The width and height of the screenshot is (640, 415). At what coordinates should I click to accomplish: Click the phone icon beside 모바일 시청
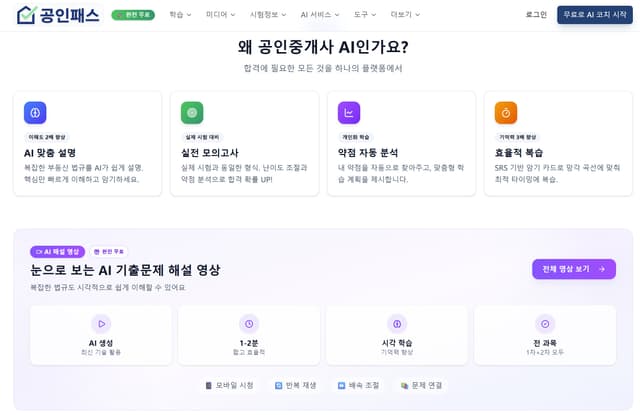209,385
